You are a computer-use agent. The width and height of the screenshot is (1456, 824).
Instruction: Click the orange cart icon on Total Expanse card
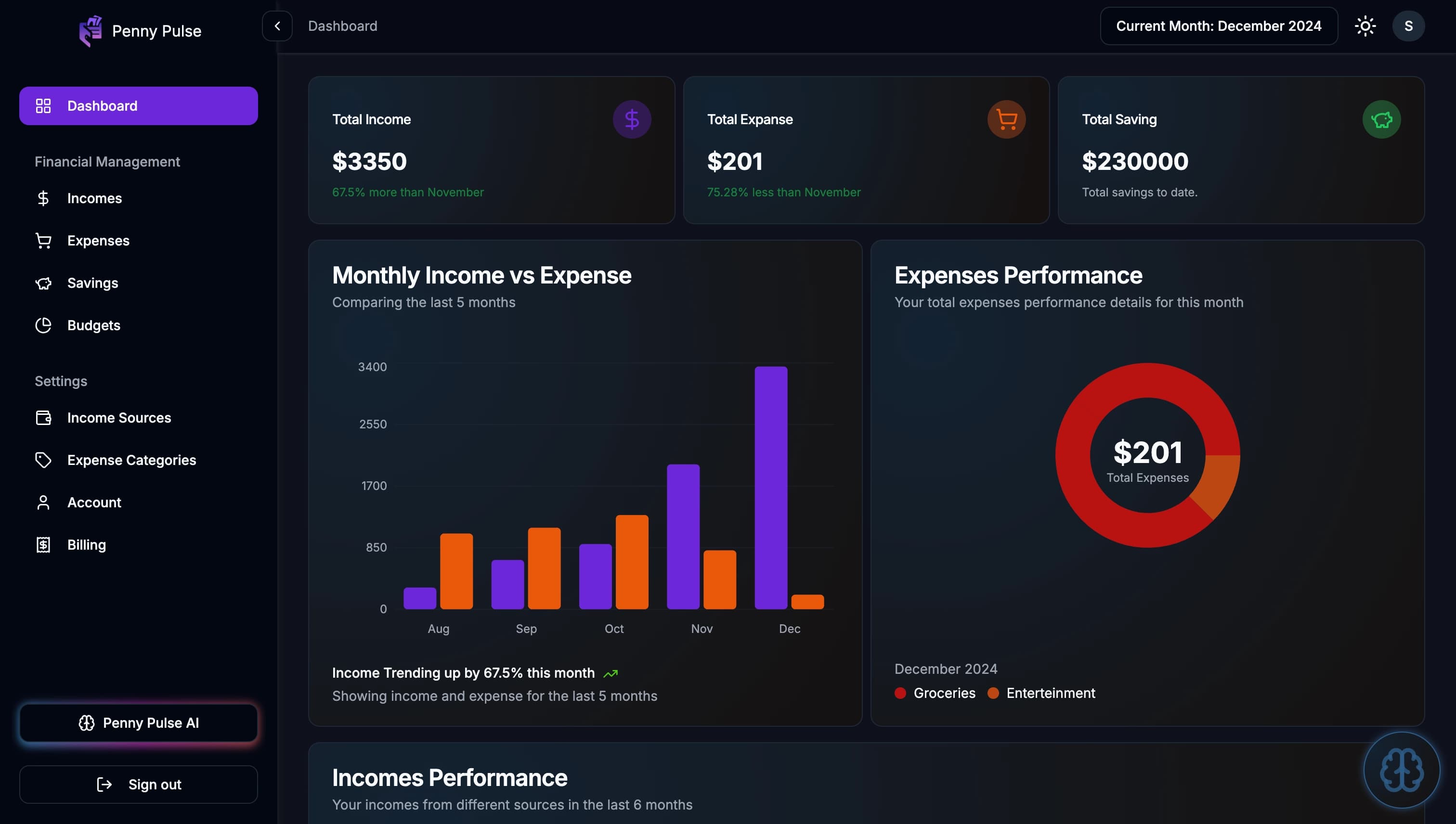click(1006, 119)
